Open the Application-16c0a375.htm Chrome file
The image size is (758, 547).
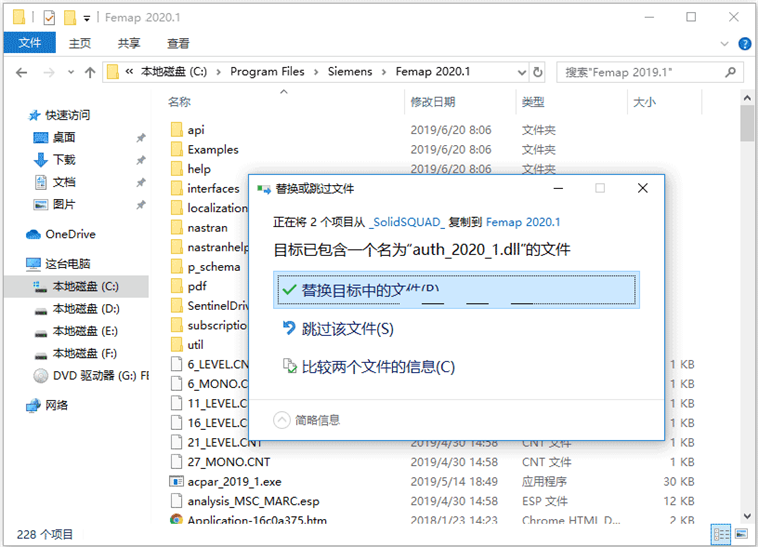click(256, 520)
